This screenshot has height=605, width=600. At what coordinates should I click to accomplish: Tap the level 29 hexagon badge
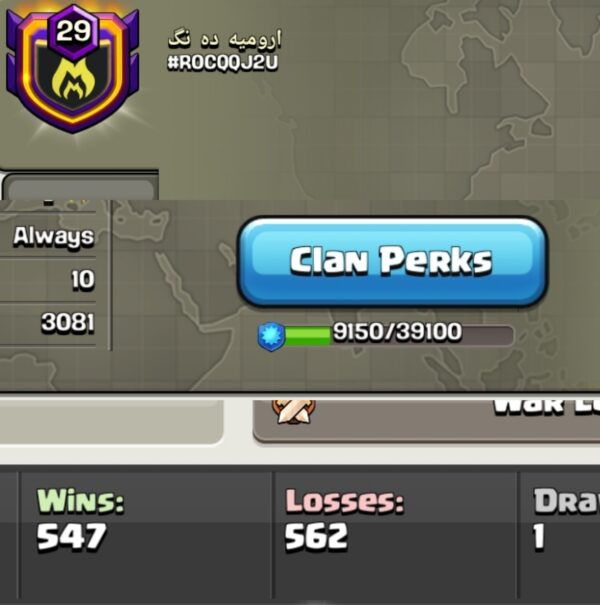tap(73, 31)
